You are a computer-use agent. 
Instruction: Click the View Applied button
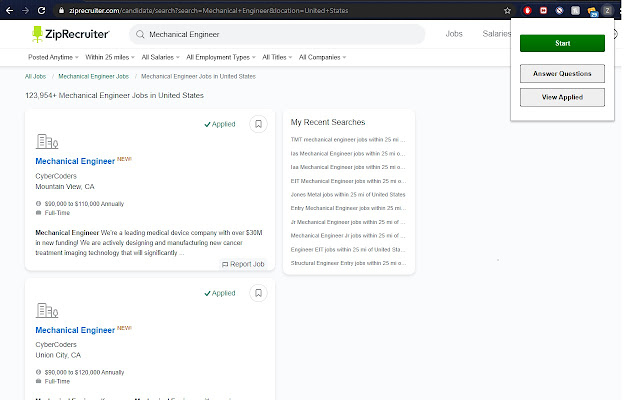562,97
